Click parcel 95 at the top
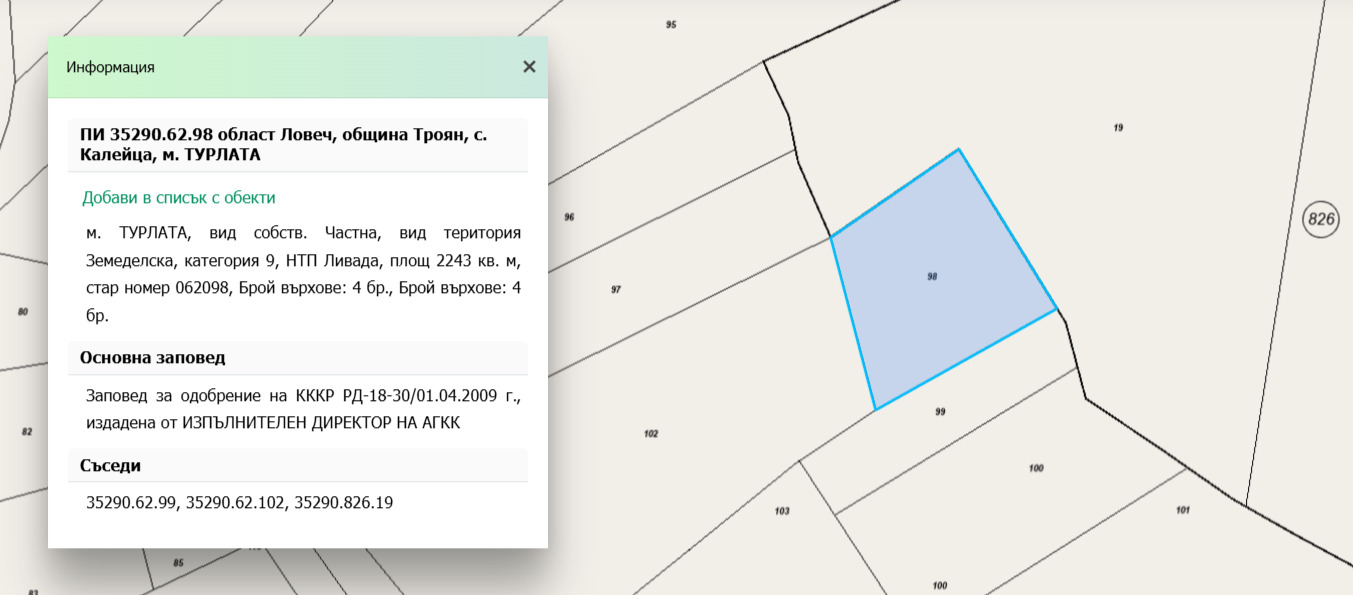The width and height of the screenshot is (1353, 595). [671, 24]
